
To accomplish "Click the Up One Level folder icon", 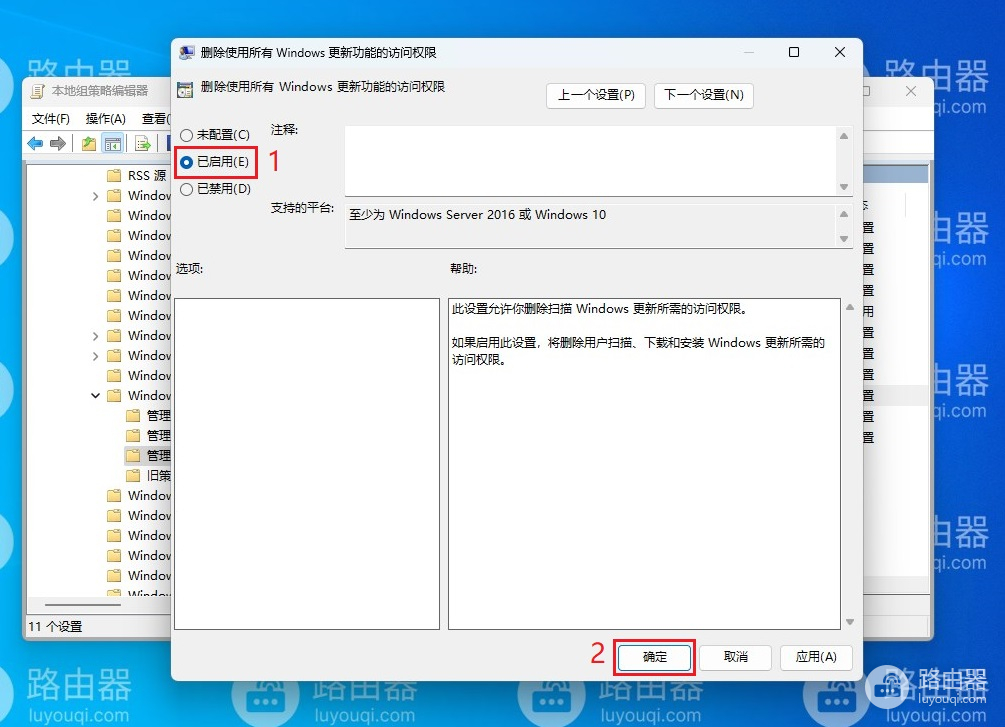I will (90, 143).
